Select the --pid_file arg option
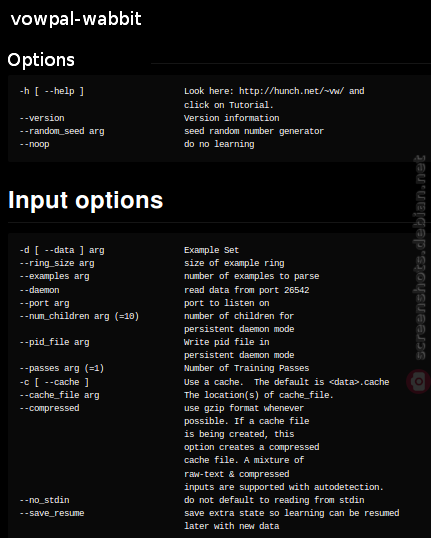The width and height of the screenshot is (431, 538). (54, 342)
